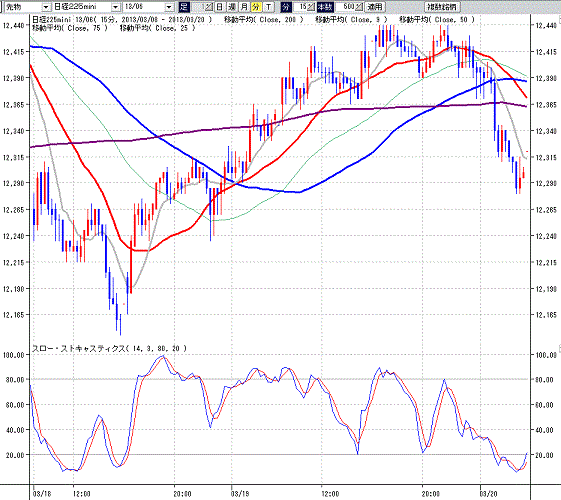Click the 03/18 date marker on time axis
The height and width of the screenshot is (500, 561).
(42, 494)
